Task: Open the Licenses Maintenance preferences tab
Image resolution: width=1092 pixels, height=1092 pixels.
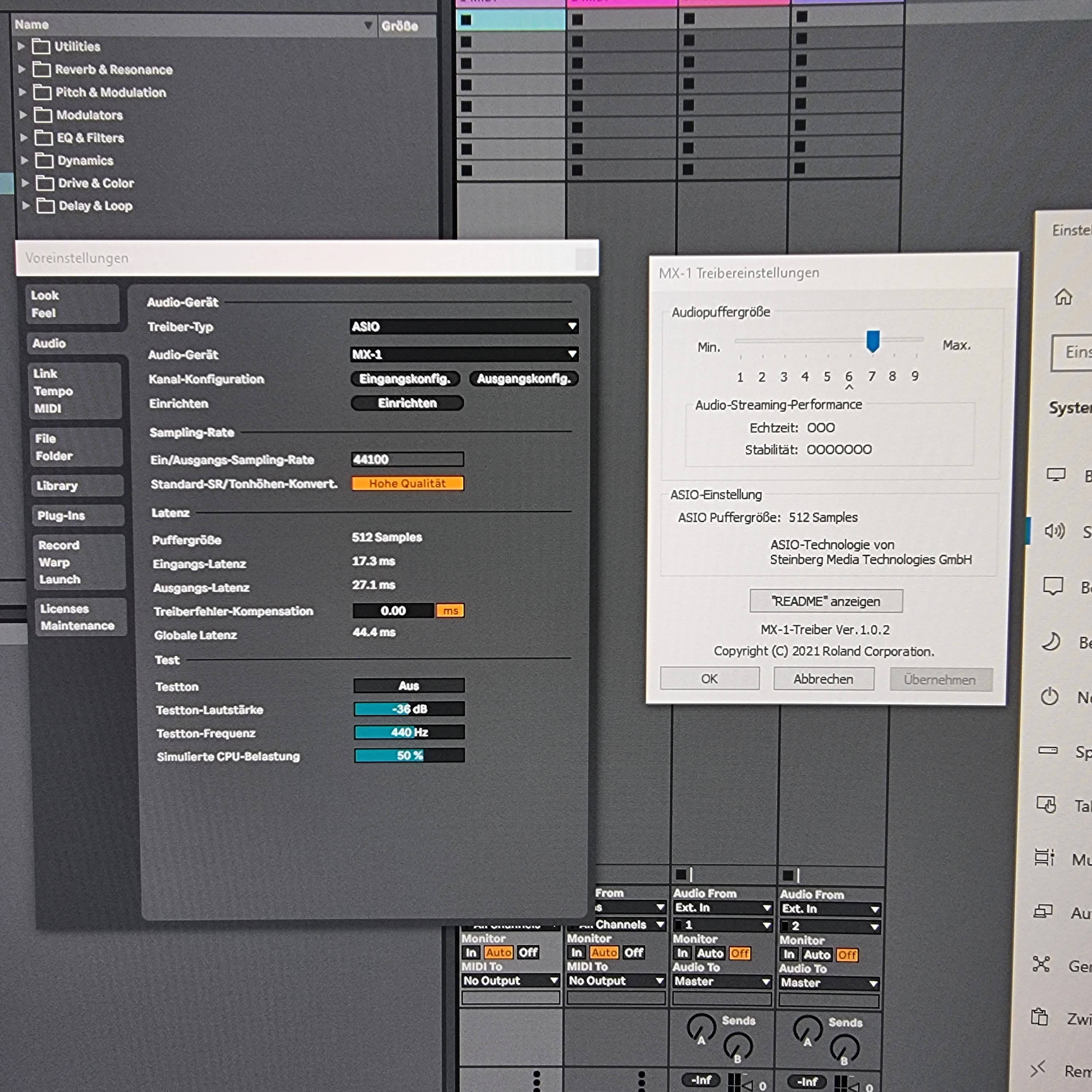Action: (81, 617)
